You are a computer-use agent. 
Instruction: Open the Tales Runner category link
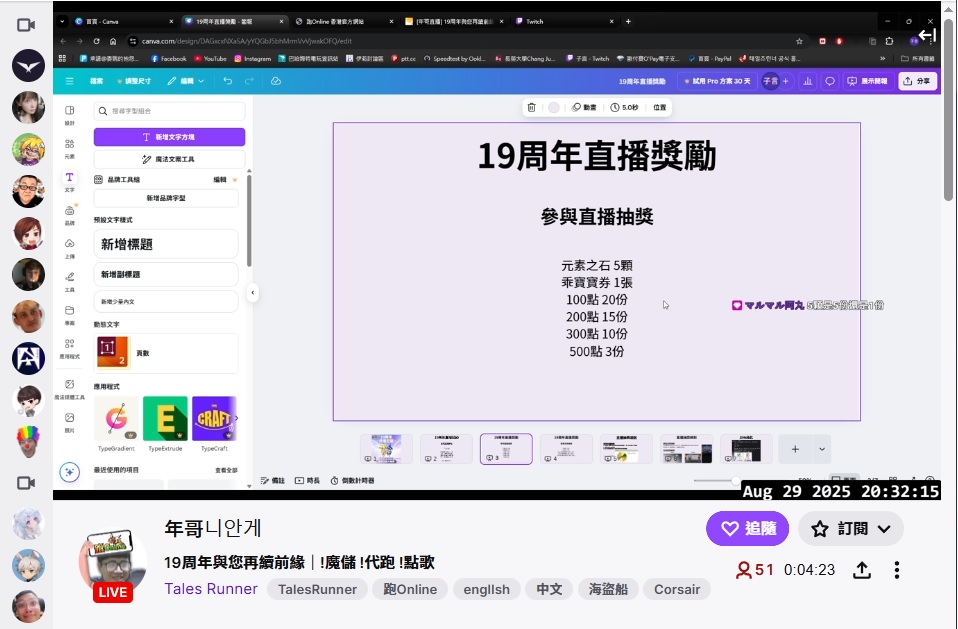pos(211,589)
